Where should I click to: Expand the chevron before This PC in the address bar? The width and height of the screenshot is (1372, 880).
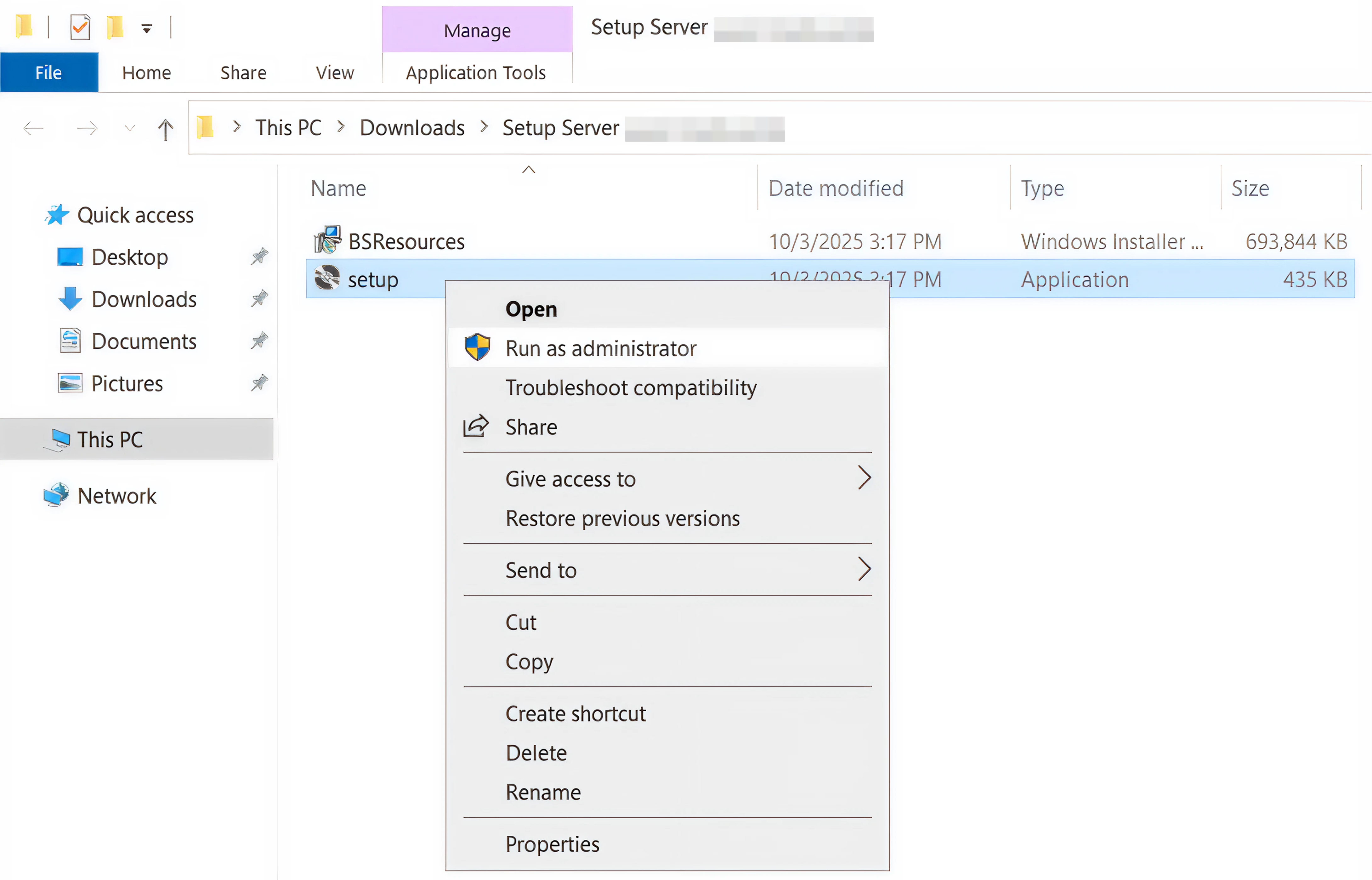tap(236, 127)
